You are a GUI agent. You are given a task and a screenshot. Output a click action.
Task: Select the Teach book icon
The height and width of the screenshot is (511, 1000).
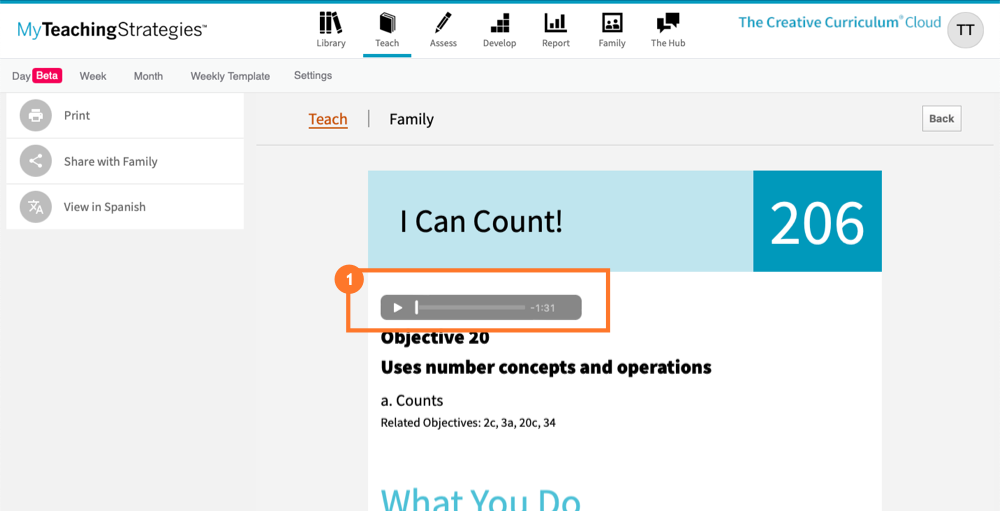click(x=387, y=23)
